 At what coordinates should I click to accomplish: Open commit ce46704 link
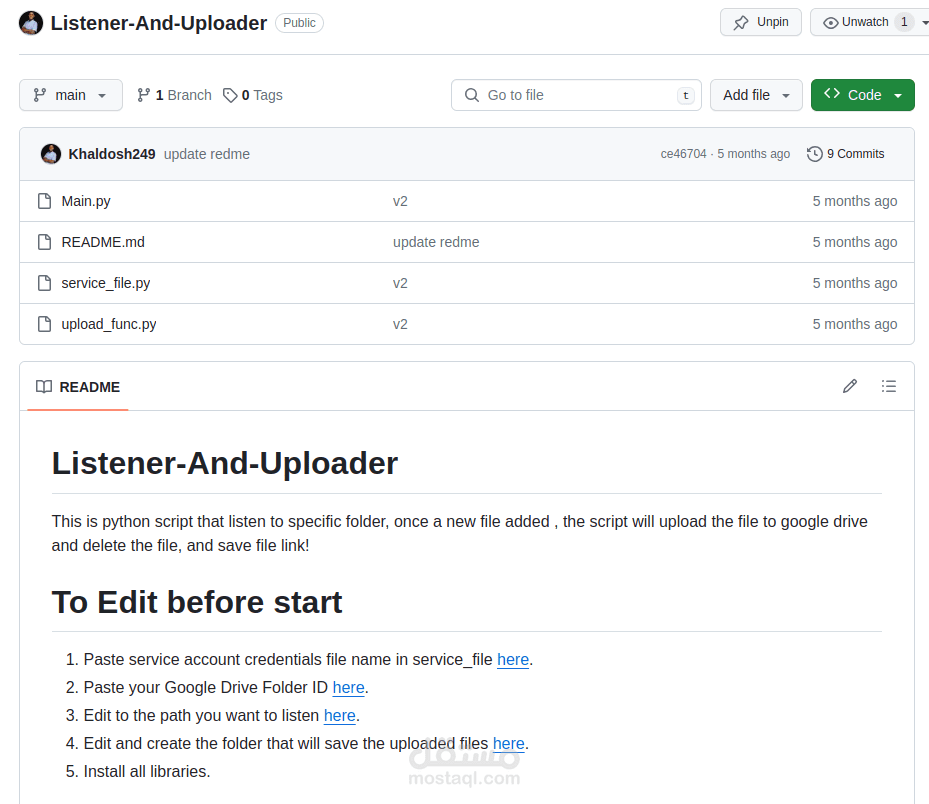[683, 154]
